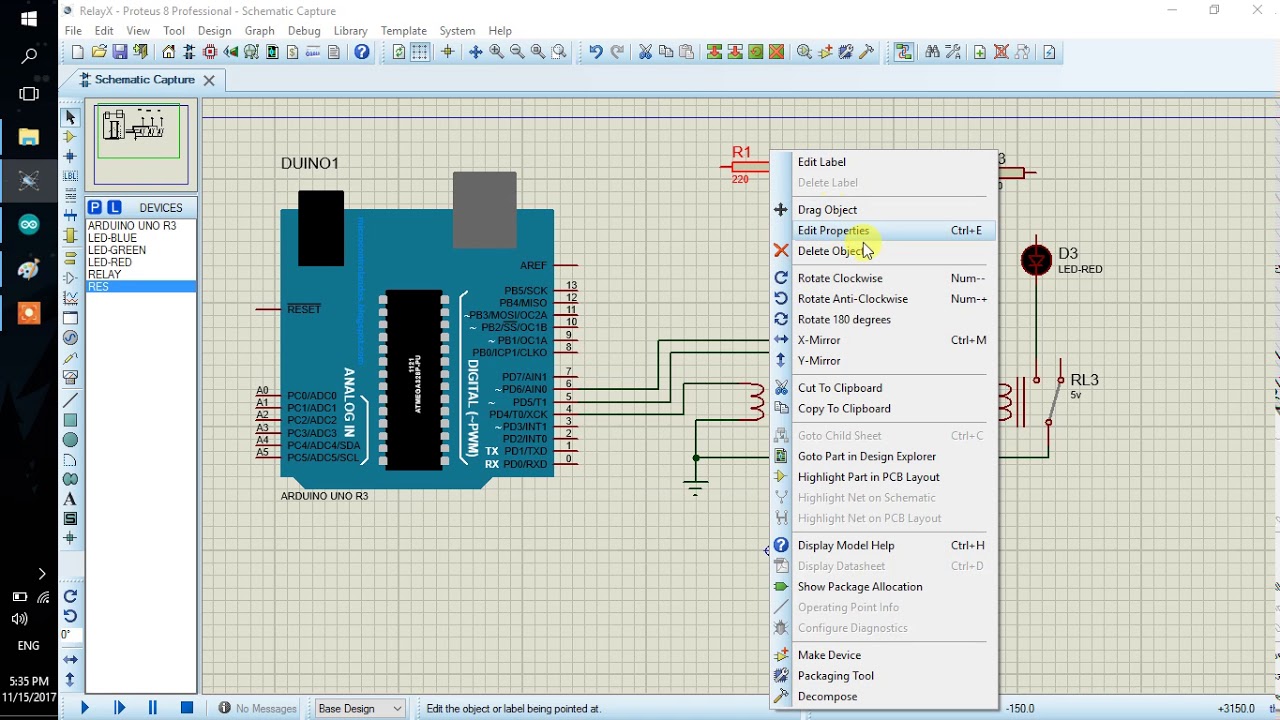Screen dimensions: 1280x720
Task: Click the red X Block Delete icon
Action: tap(776, 52)
